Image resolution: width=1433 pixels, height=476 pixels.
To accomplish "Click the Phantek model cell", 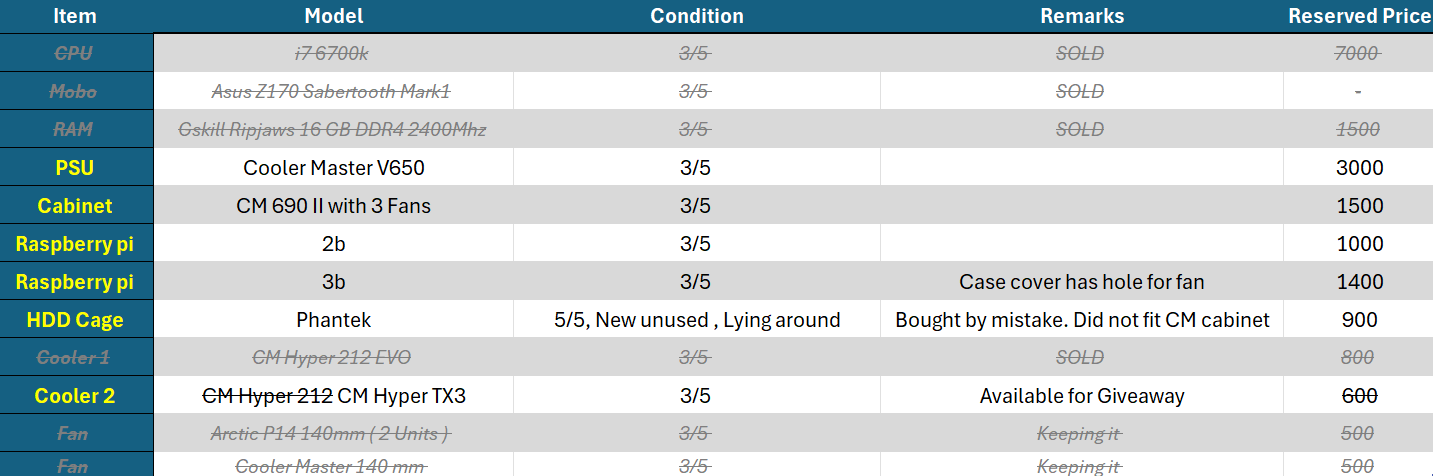I will point(334,320).
